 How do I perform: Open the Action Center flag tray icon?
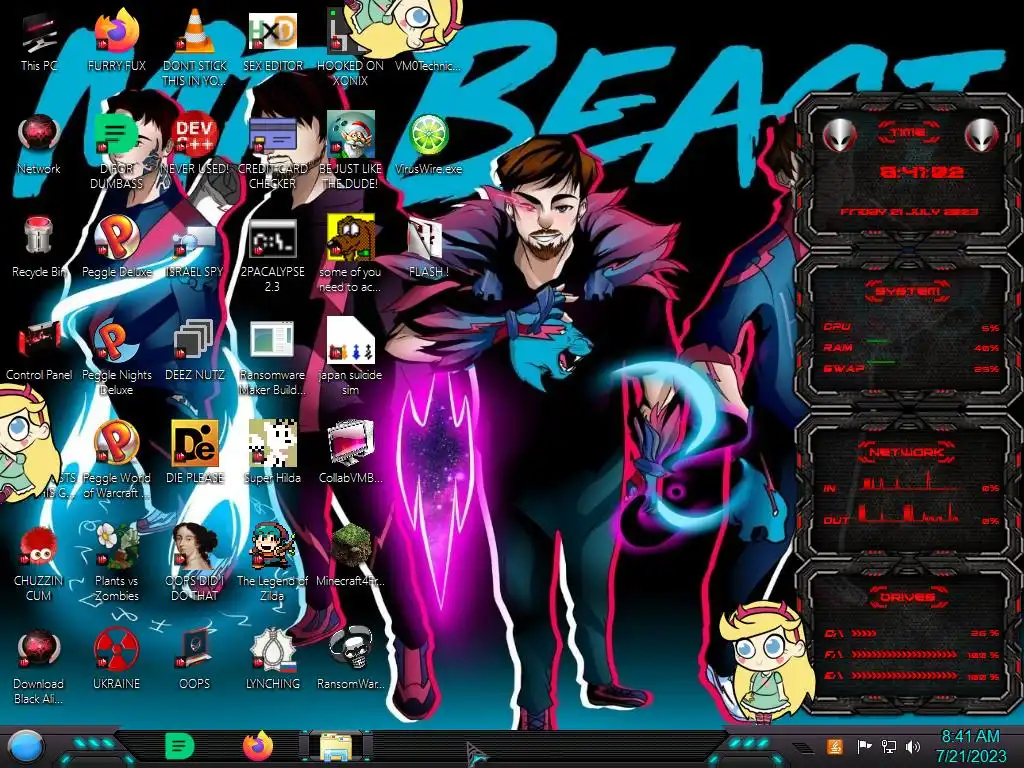click(863, 746)
